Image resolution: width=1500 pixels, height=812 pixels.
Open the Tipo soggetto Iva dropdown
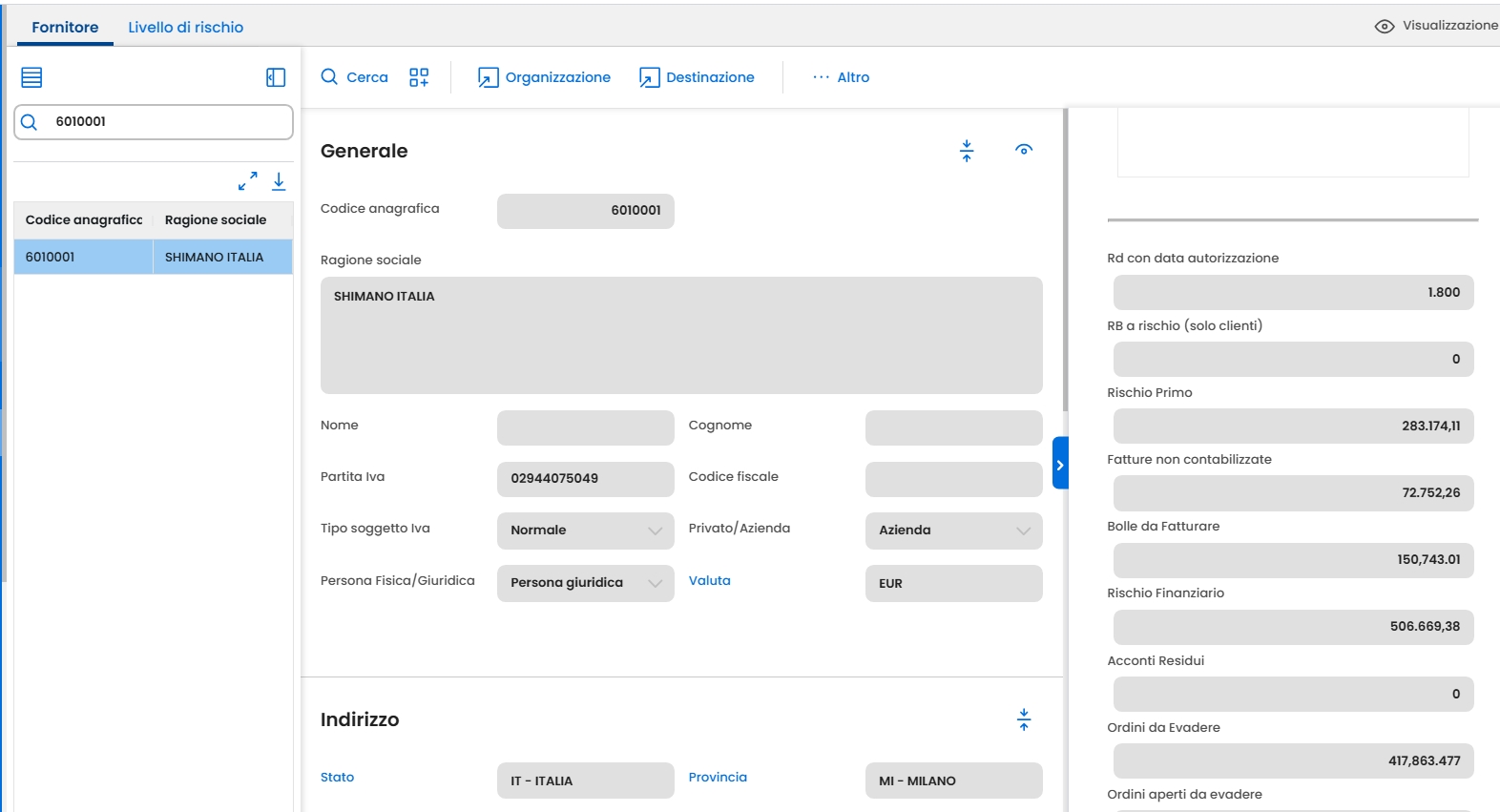tap(586, 531)
